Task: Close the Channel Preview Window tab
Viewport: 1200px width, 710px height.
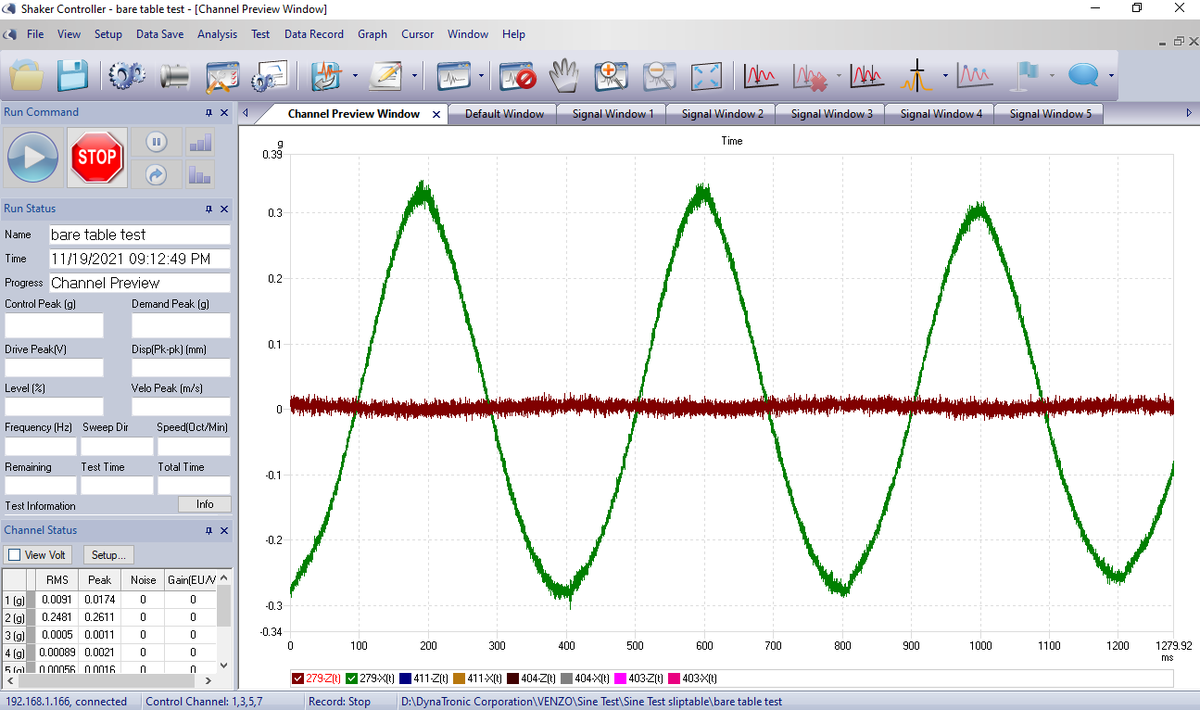Action: tap(436, 114)
